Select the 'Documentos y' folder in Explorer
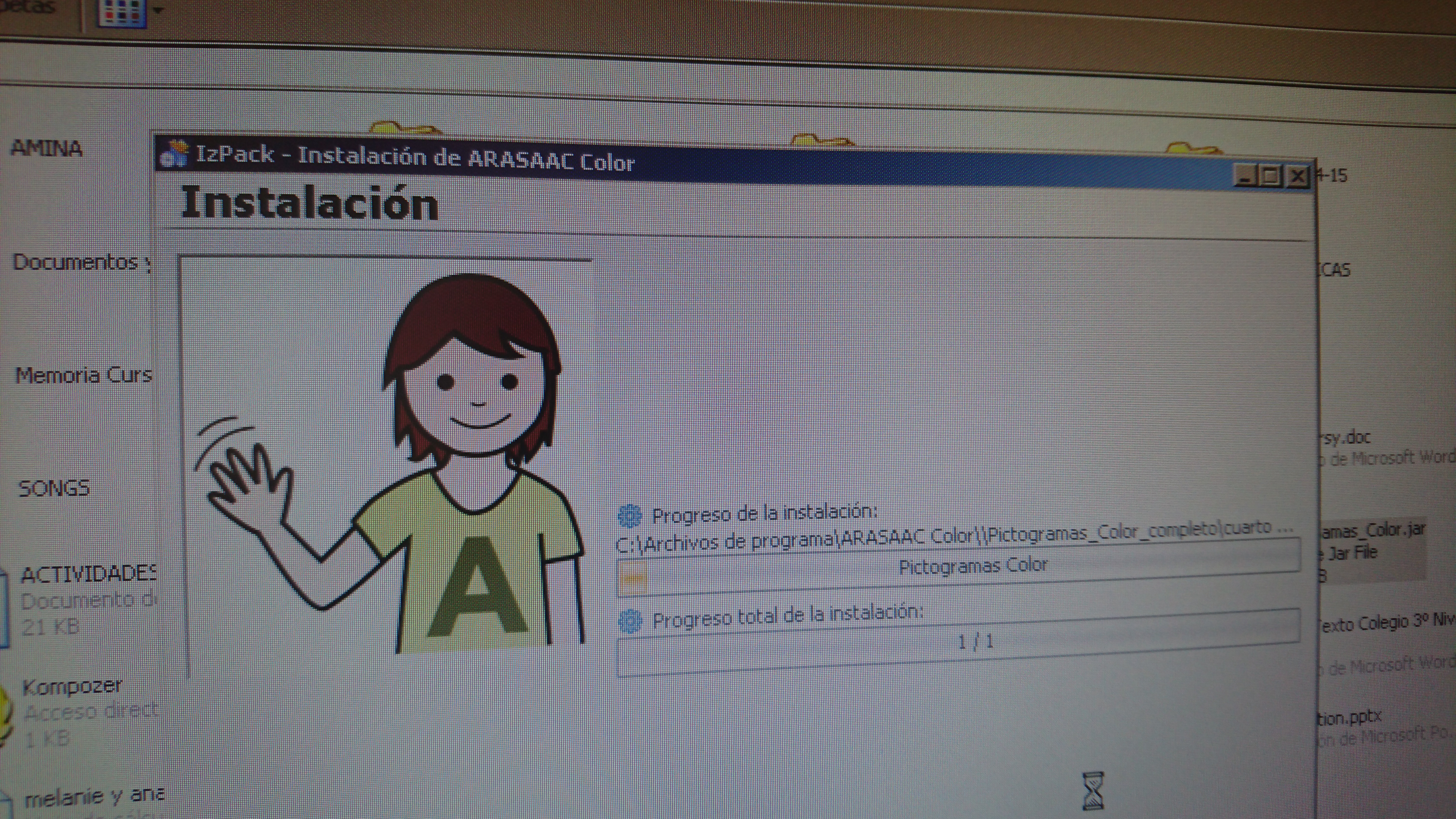The width and height of the screenshot is (1456, 819). 82,262
